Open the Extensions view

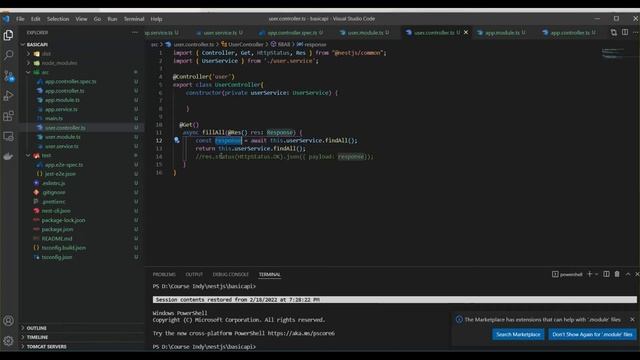(x=8, y=116)
